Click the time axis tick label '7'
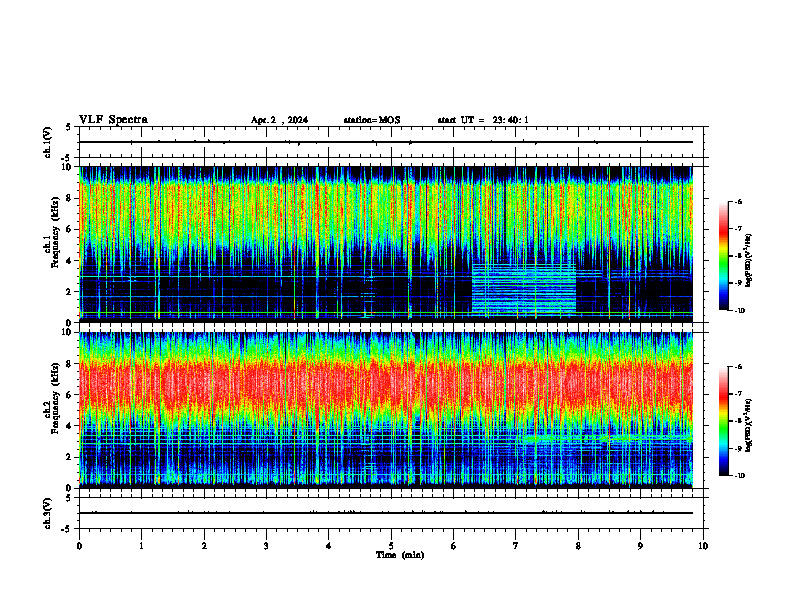 (x=516, y=546)
